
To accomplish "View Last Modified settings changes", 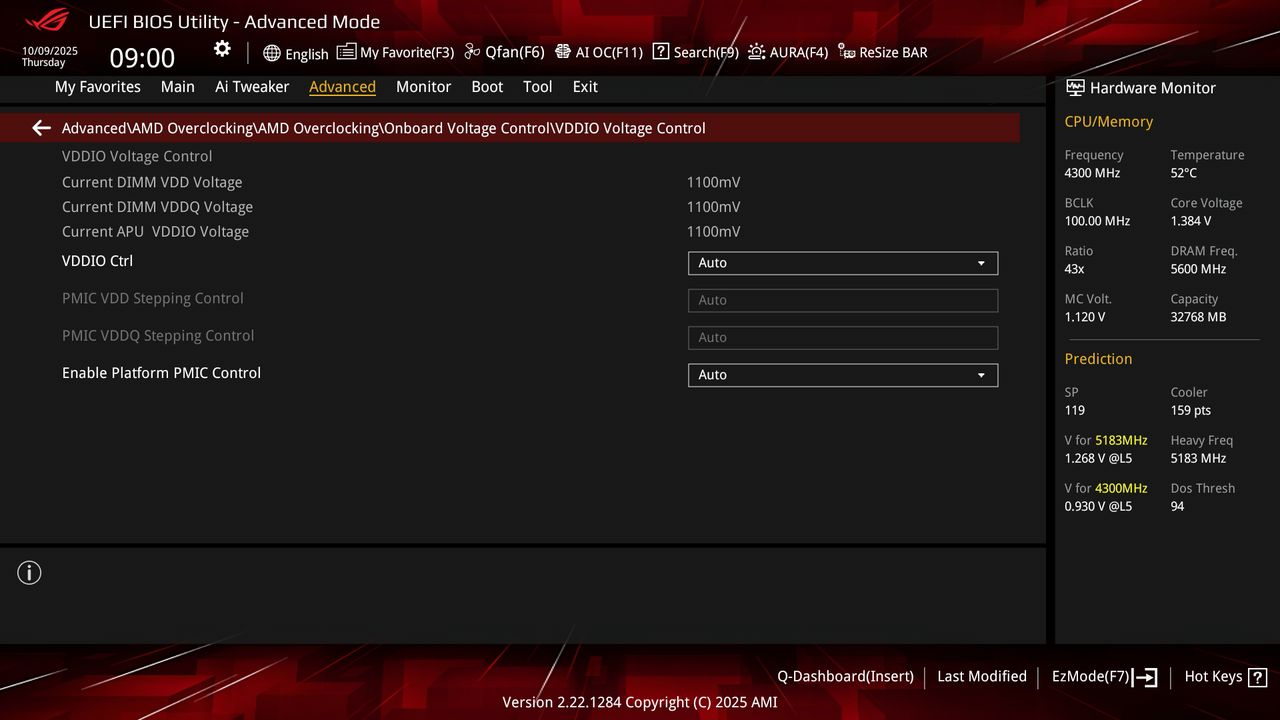I will pyautogui.click(x=981, y=676).
